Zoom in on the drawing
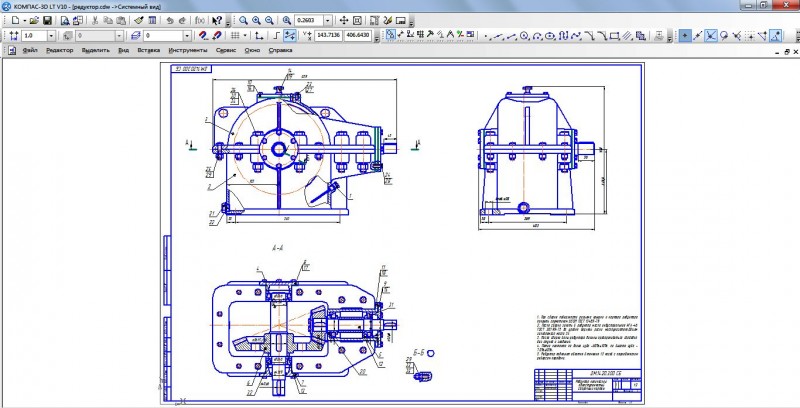800x408 pixels. tap(256, 20)
